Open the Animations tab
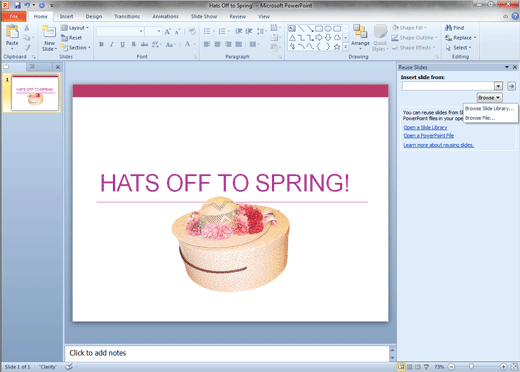The width and height of the screenshot is (520, 372). [x=165, y=16]
